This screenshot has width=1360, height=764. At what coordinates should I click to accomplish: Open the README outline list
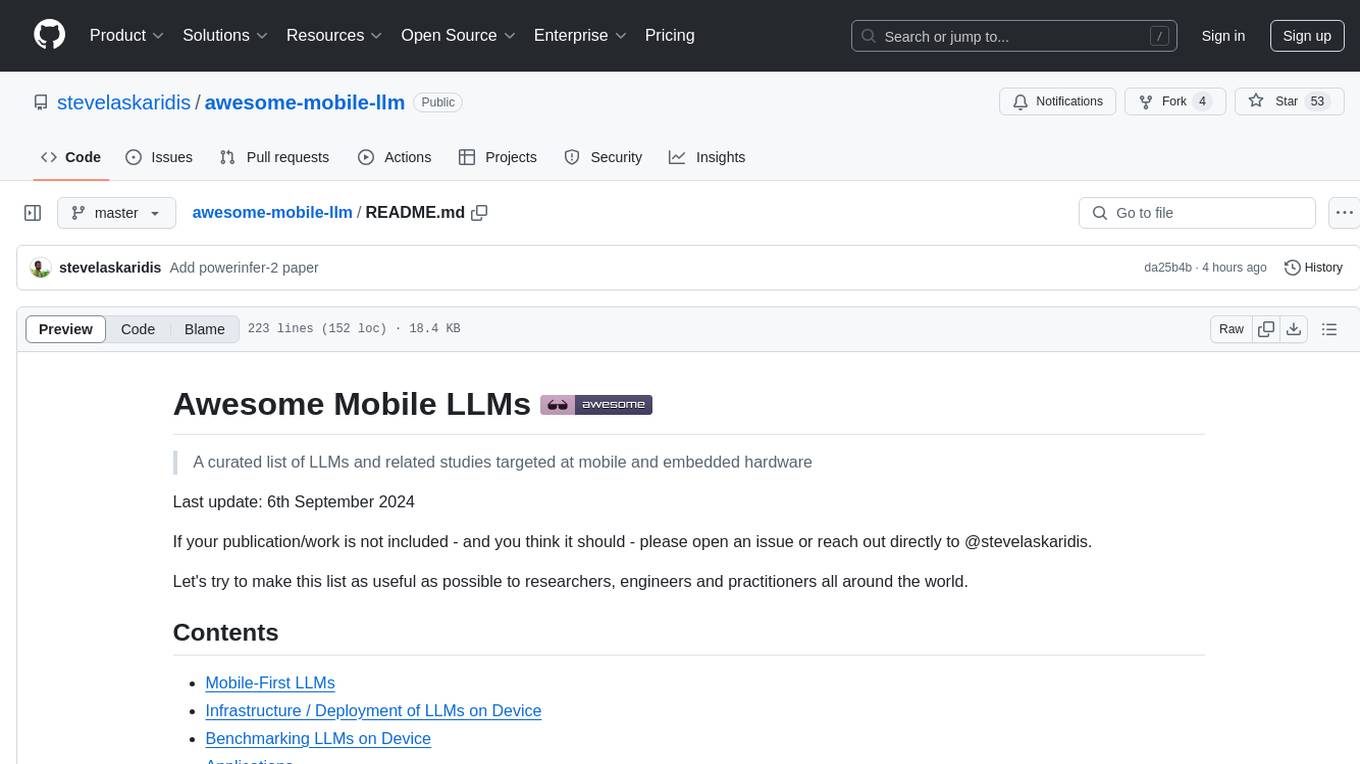(1329, 329)
